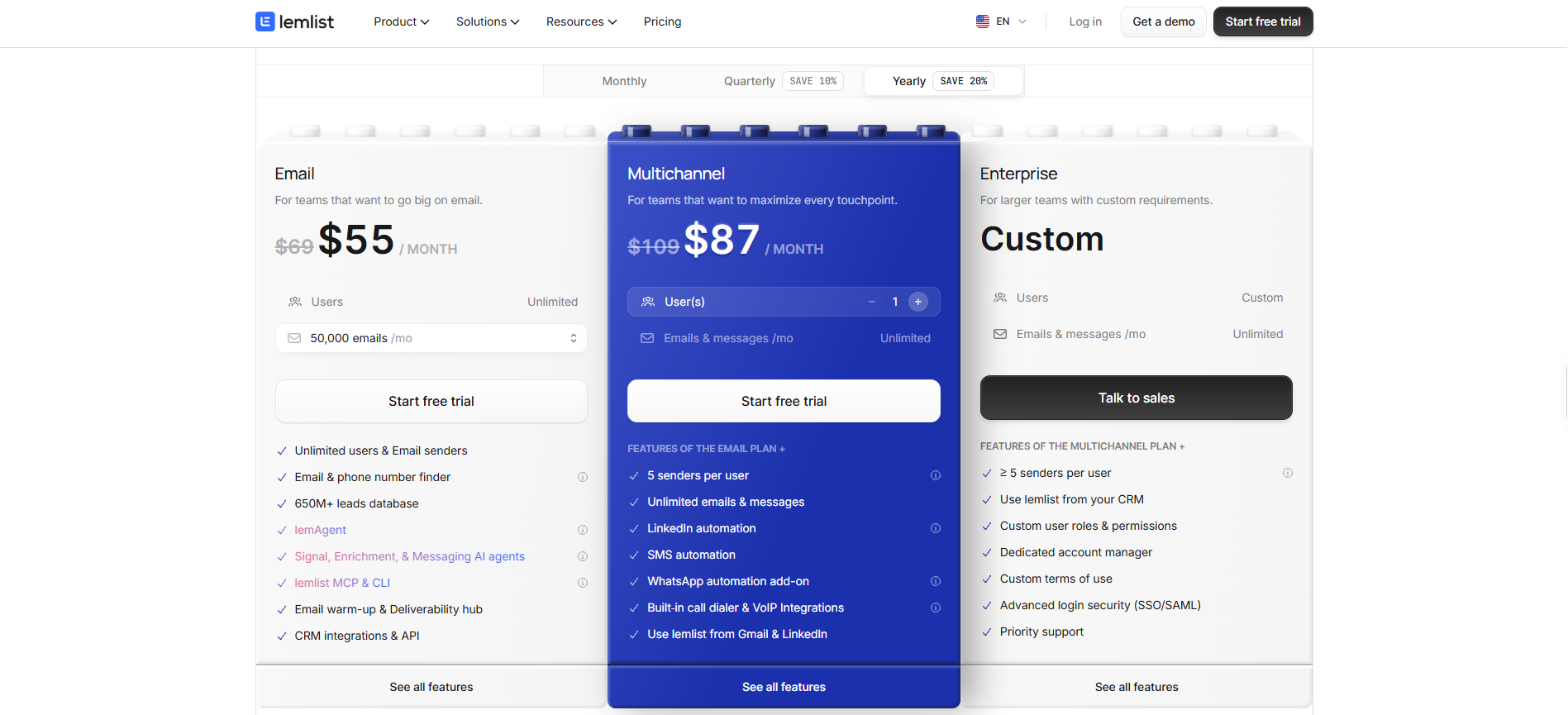Click info icon for WhatsApp automation add-on

click(936, 581)
